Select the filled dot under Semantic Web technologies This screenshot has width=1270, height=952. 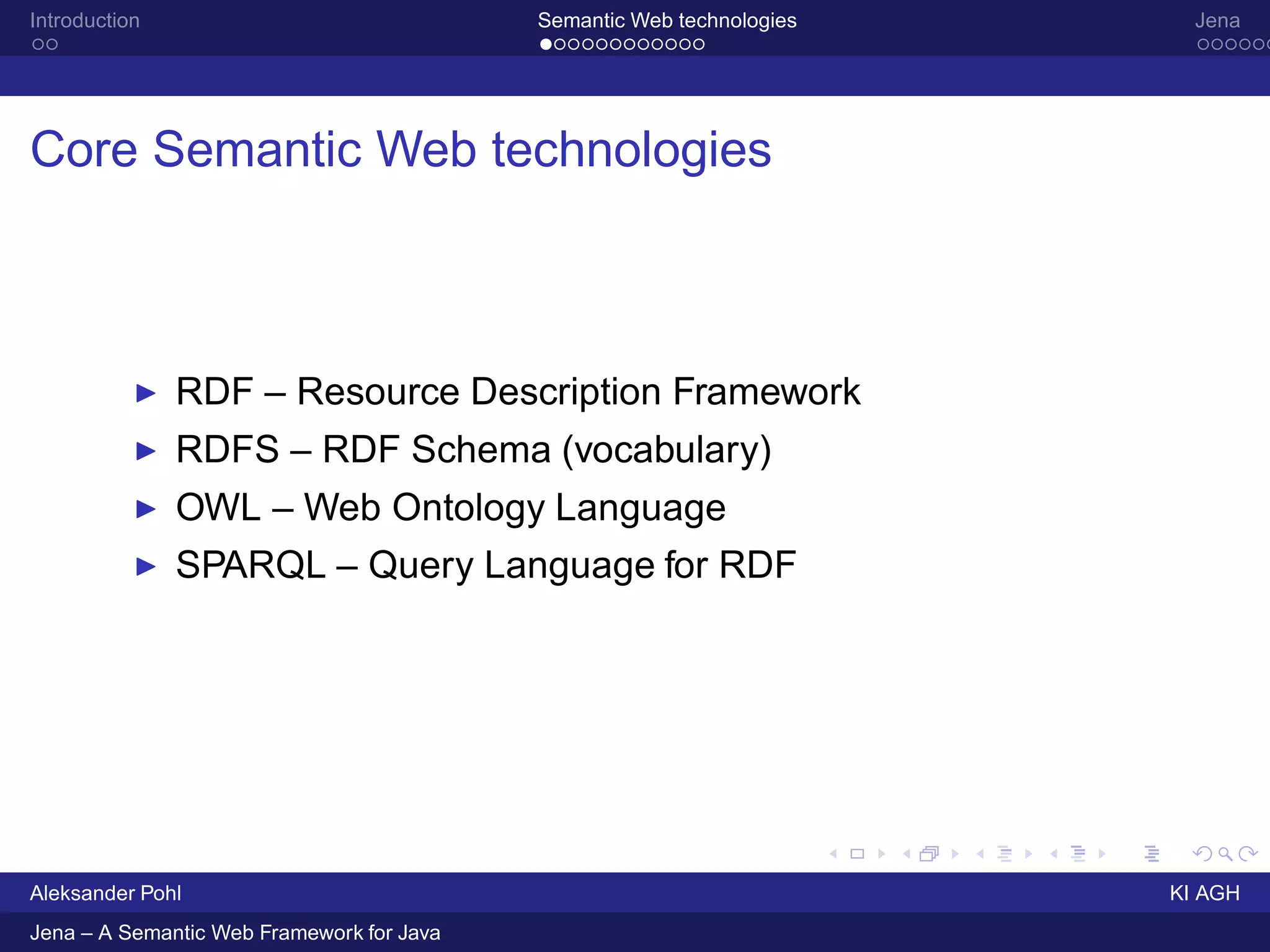[x=546, y=44]
